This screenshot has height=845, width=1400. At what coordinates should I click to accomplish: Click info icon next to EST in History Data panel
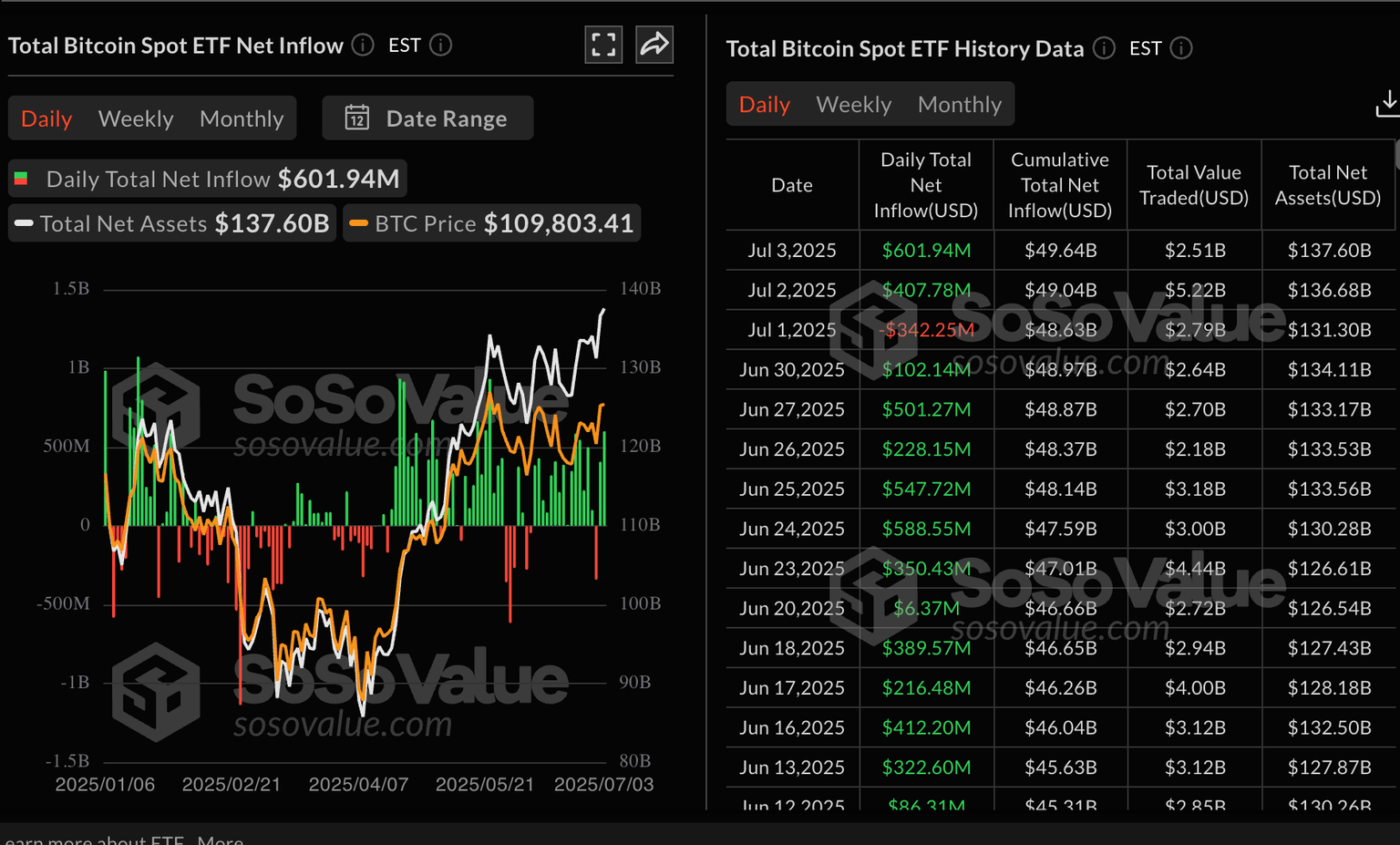[x=1181, y=48]
